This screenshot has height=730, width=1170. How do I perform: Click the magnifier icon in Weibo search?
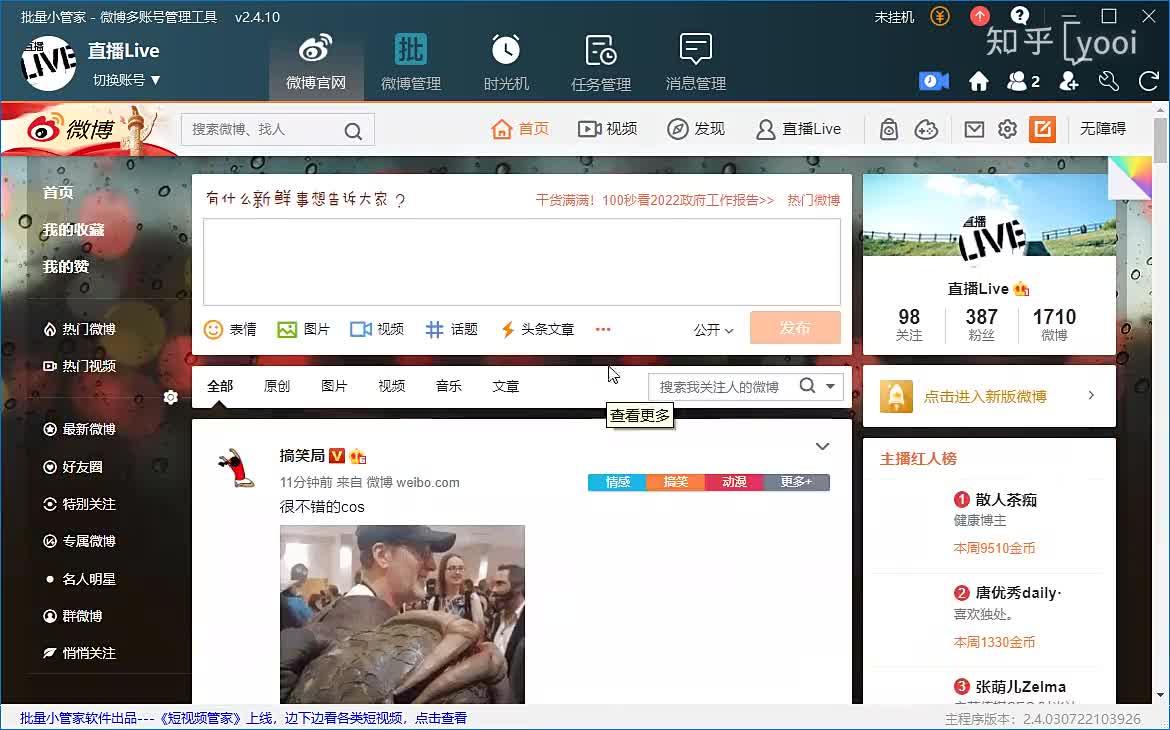point(353,131)
